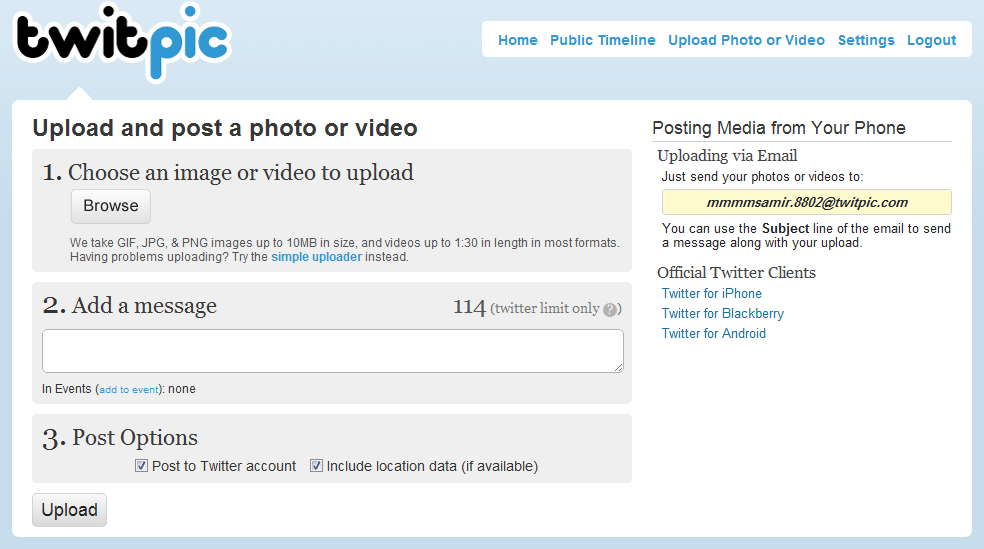
Task: Click the resize handle of the message box
Action: click(619, 368)
